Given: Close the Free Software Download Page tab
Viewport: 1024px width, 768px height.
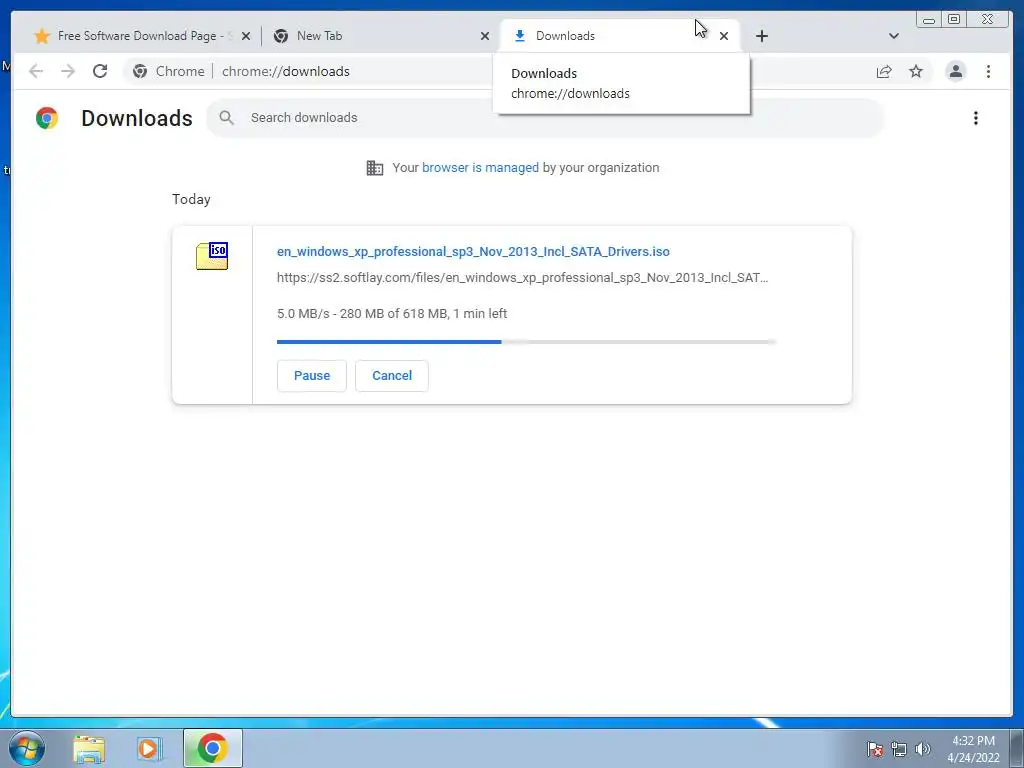Looking at the screenshot, I should click(246, 37).
